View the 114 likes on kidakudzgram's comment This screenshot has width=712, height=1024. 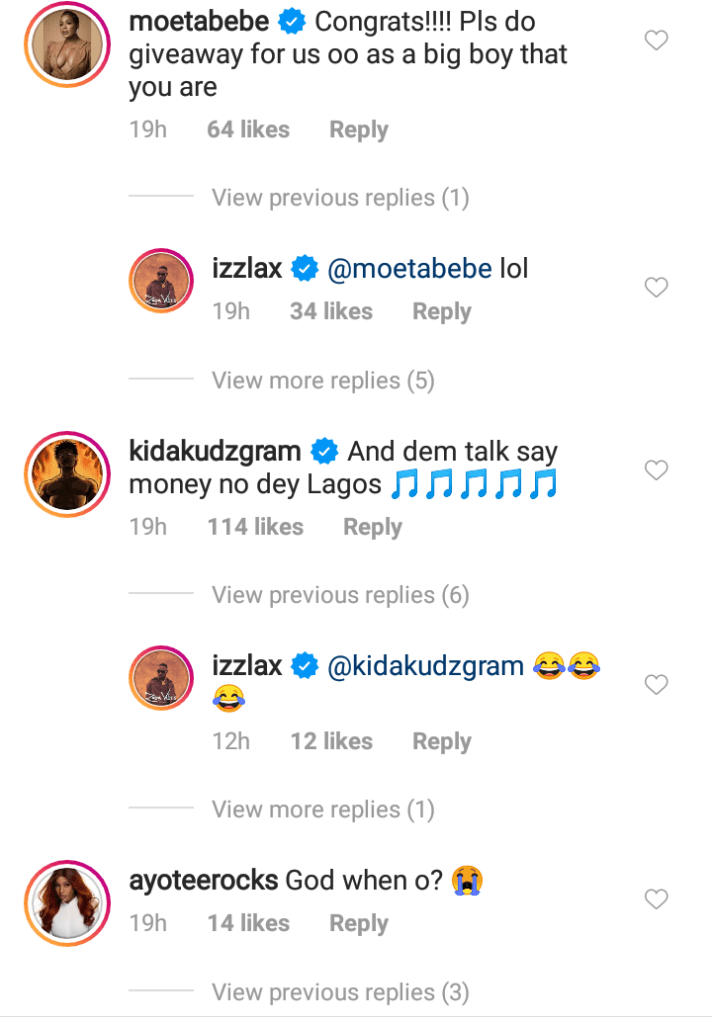coord(255,527)
